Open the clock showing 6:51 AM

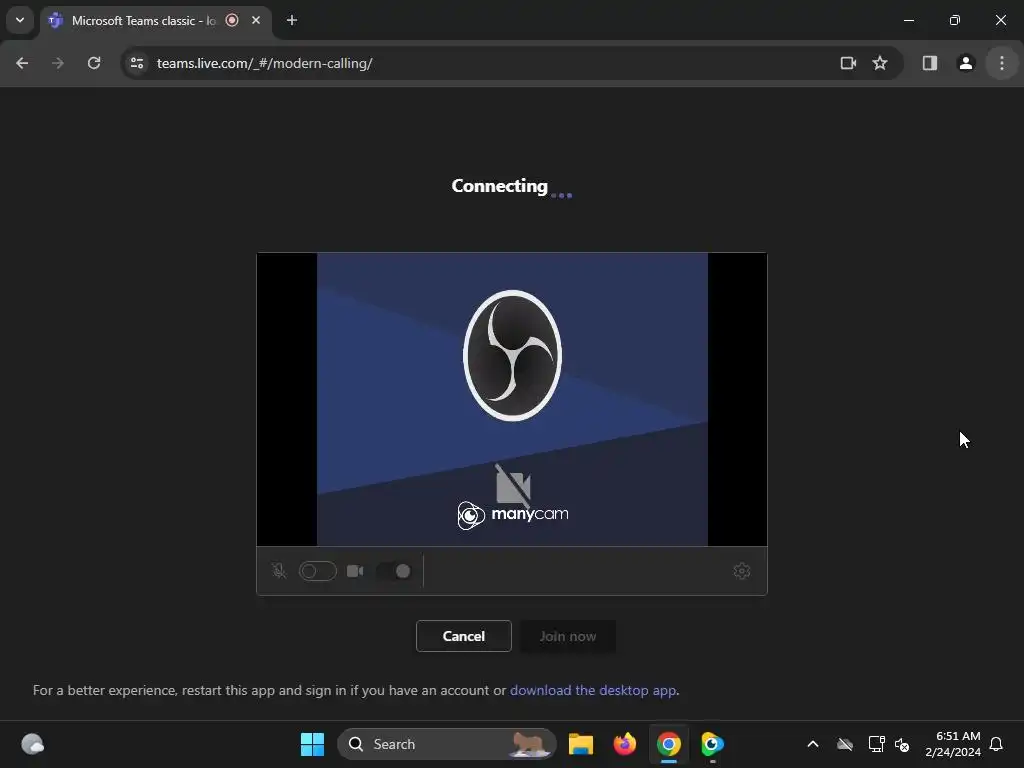pos(953,744)
